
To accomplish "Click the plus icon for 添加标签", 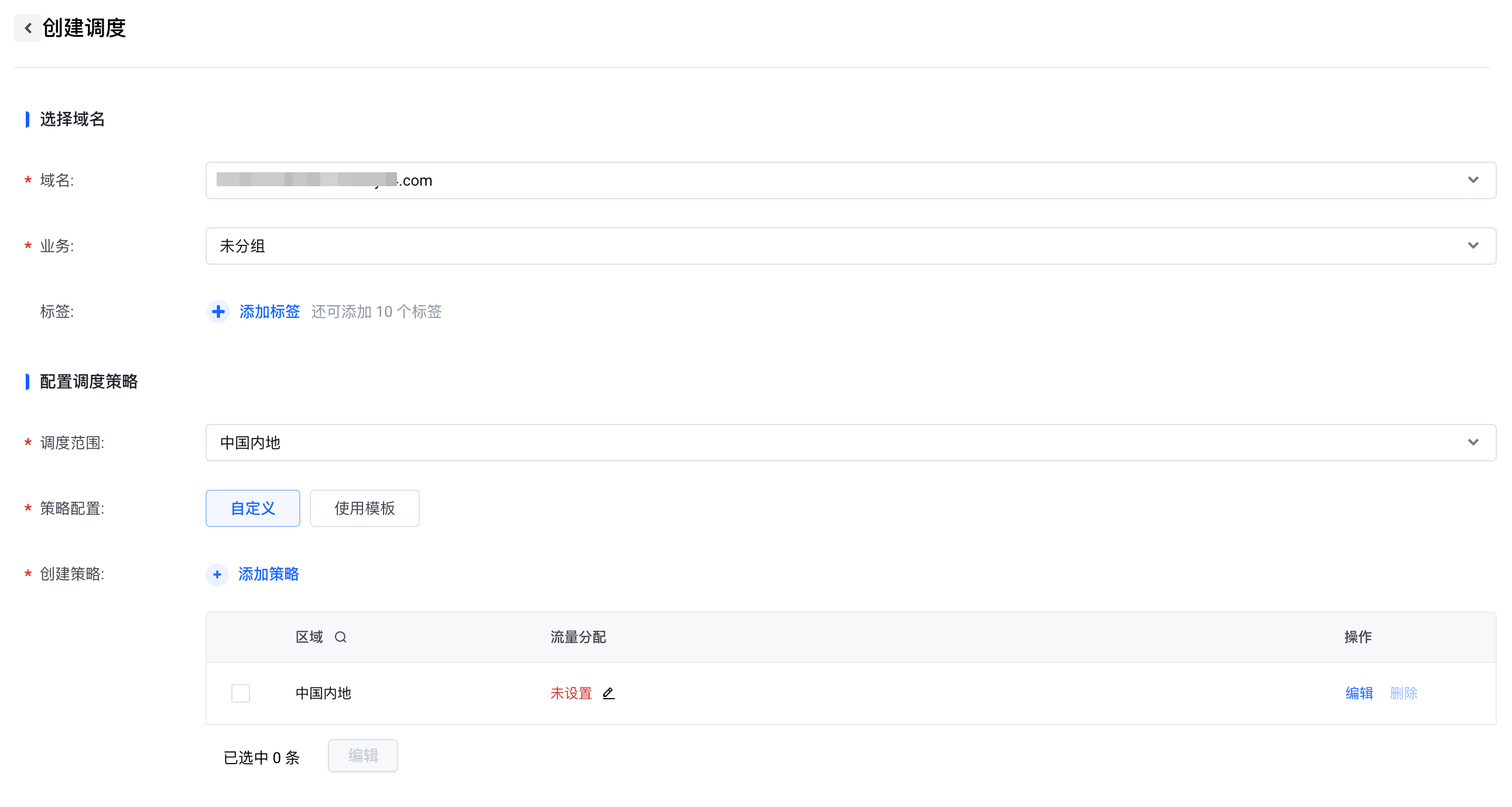I will click(x=218, y=312).
